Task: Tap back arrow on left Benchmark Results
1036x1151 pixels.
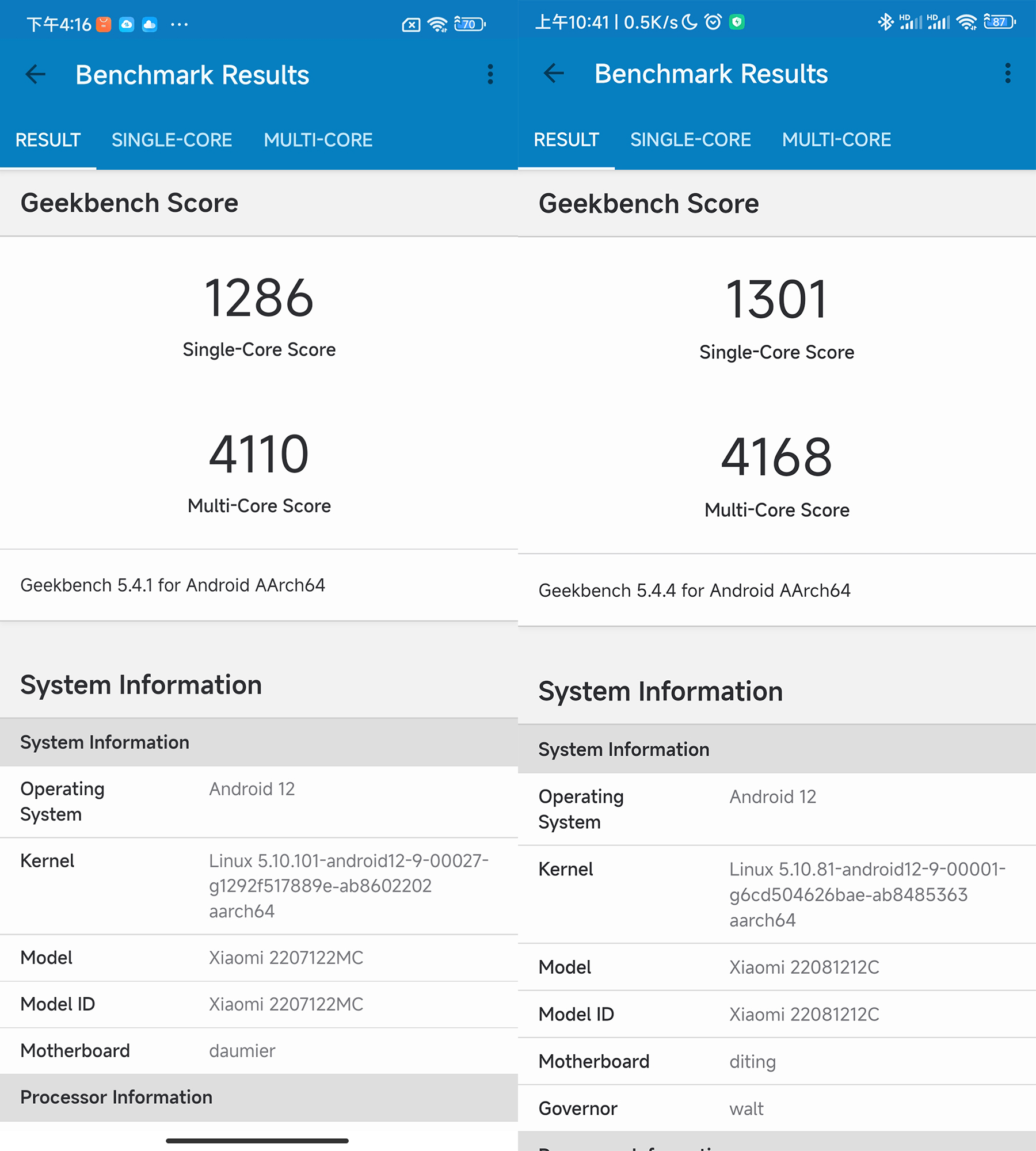Action: click(x=36, y=74)
